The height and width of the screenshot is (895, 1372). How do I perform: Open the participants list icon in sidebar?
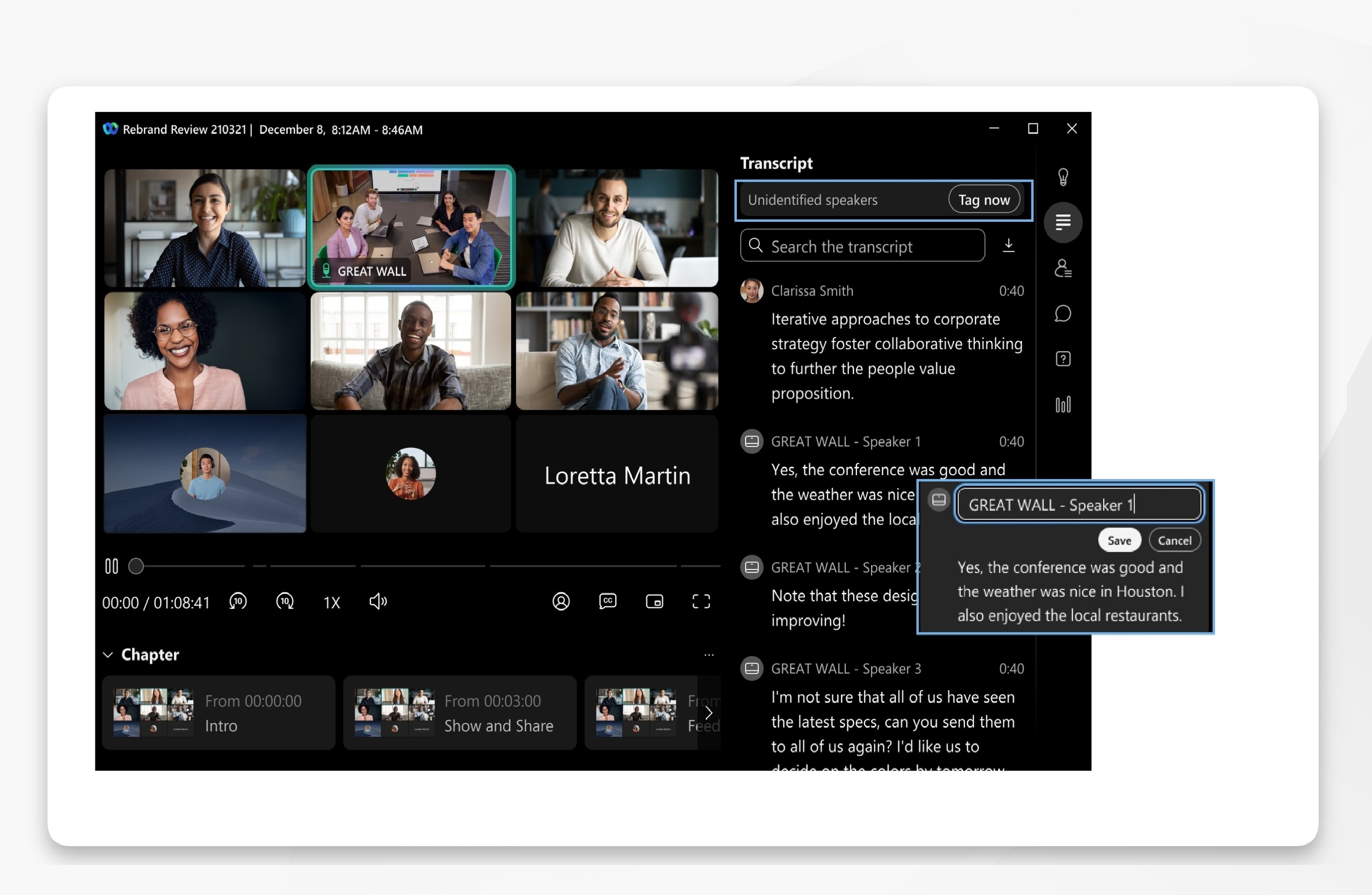pos(1063,268)
